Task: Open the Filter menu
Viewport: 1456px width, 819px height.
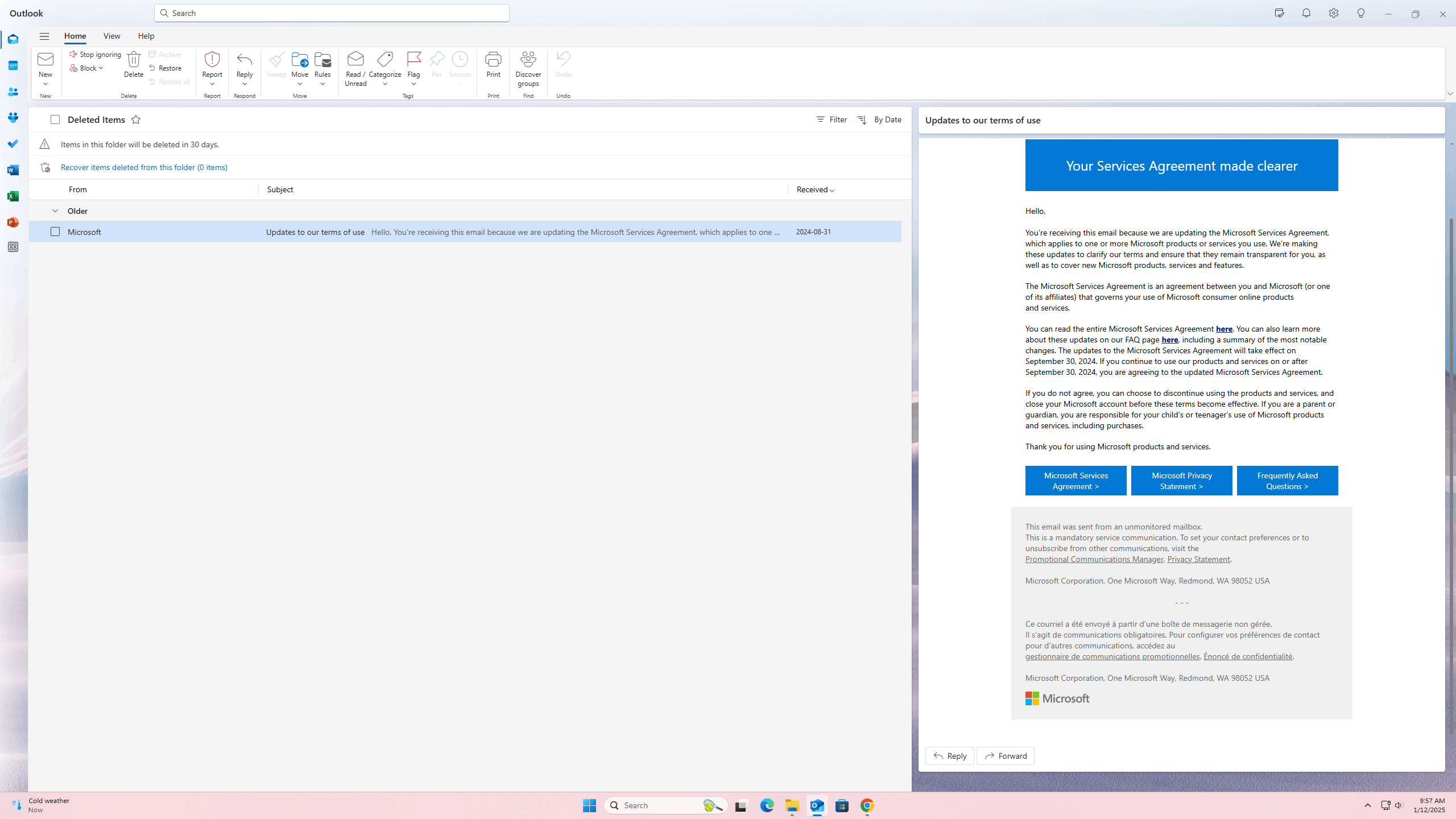Action: (x=832, y=119)
